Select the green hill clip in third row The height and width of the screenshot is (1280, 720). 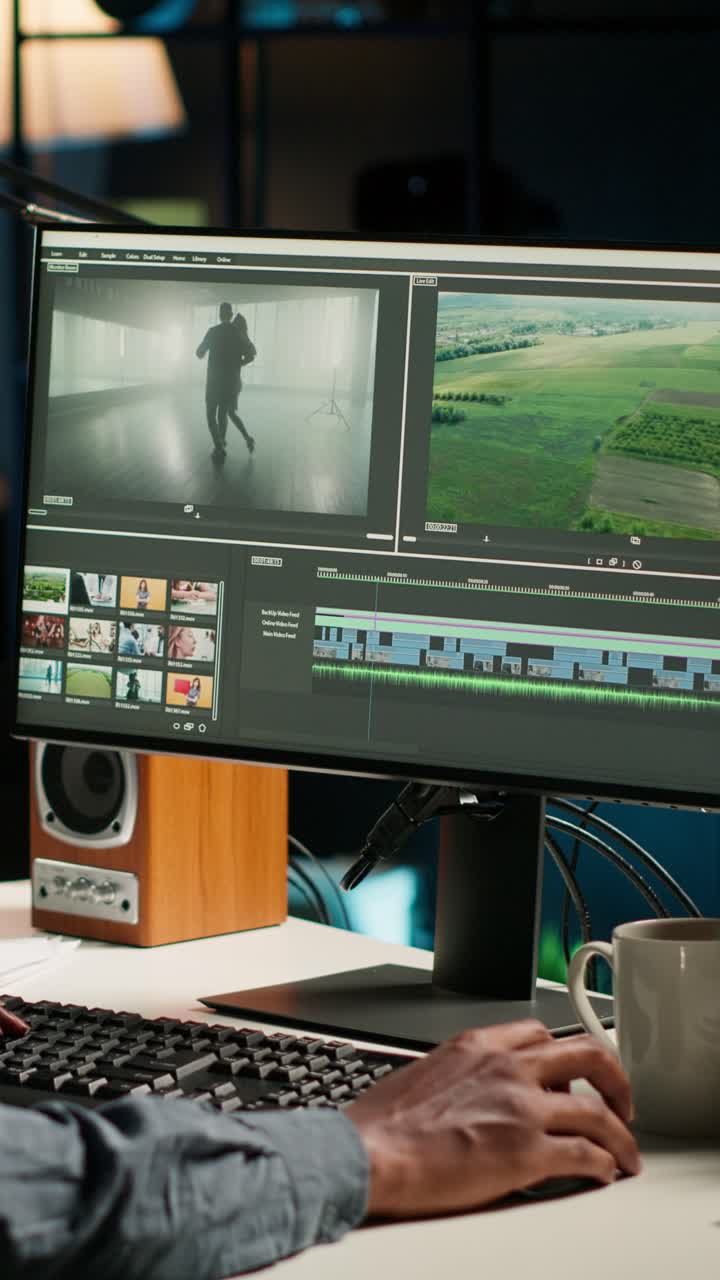pyautogui.click(x=89, y=681)
